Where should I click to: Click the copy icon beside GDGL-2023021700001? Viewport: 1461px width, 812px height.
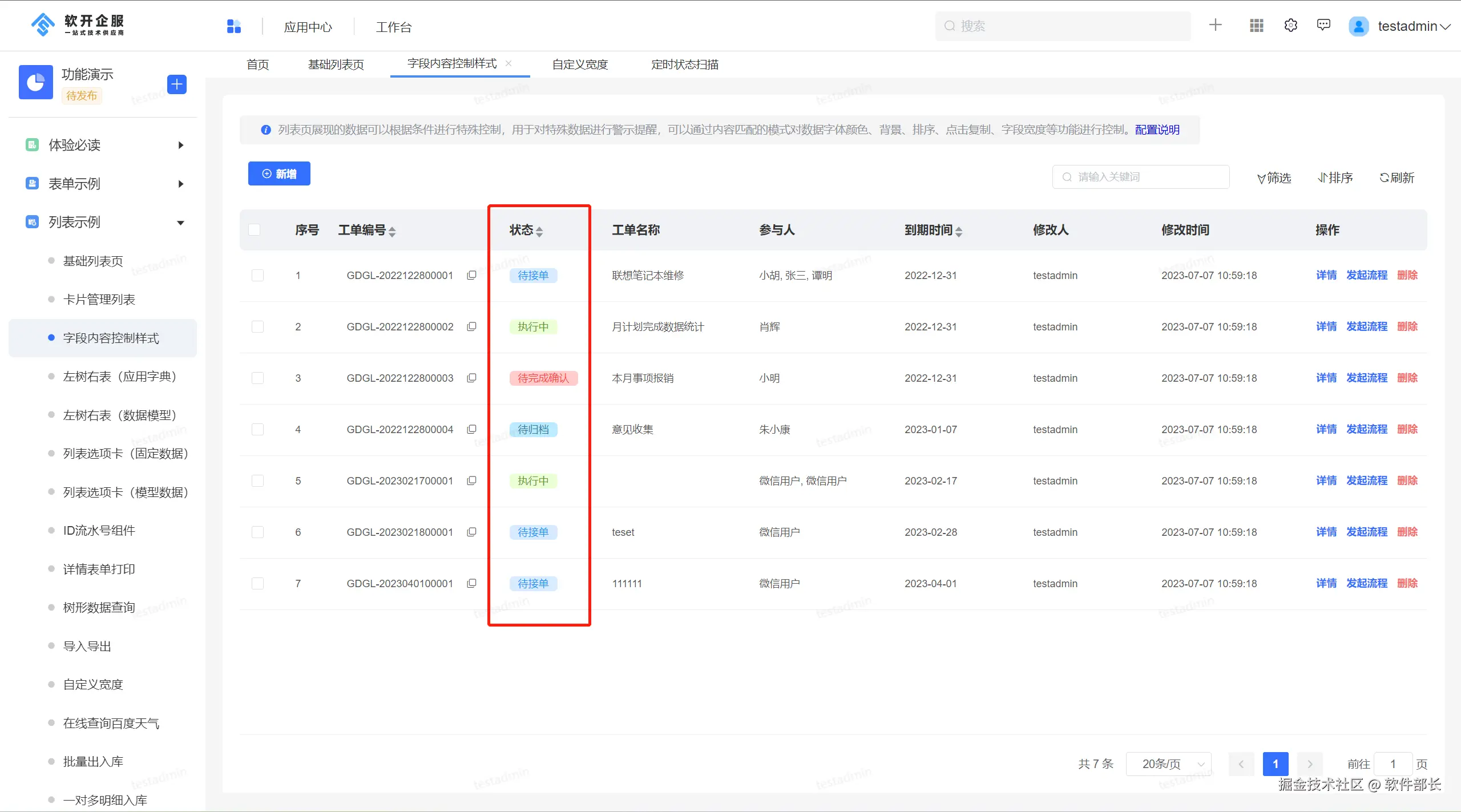471,480
